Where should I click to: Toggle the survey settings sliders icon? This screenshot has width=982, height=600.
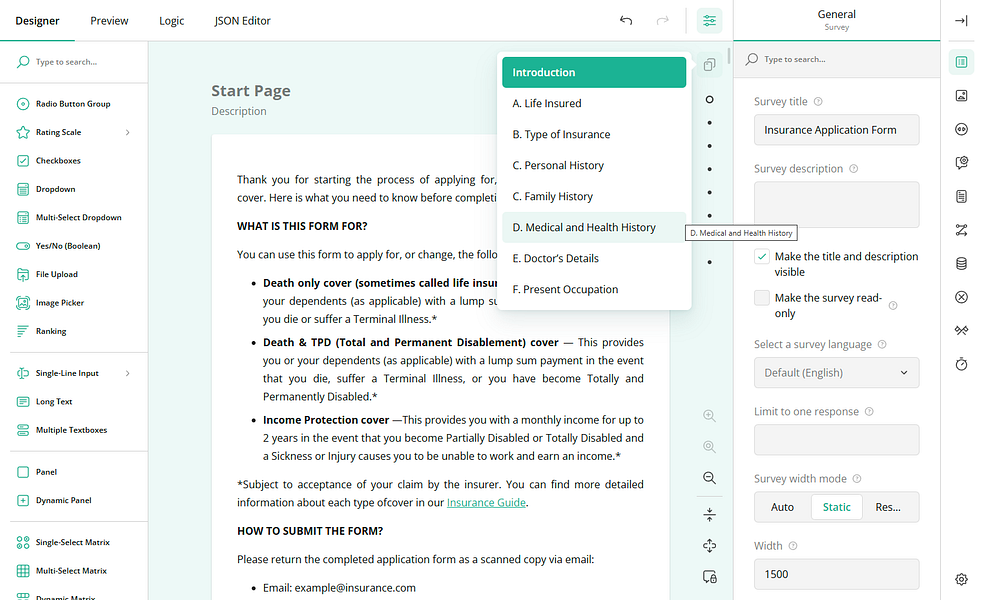709,21
